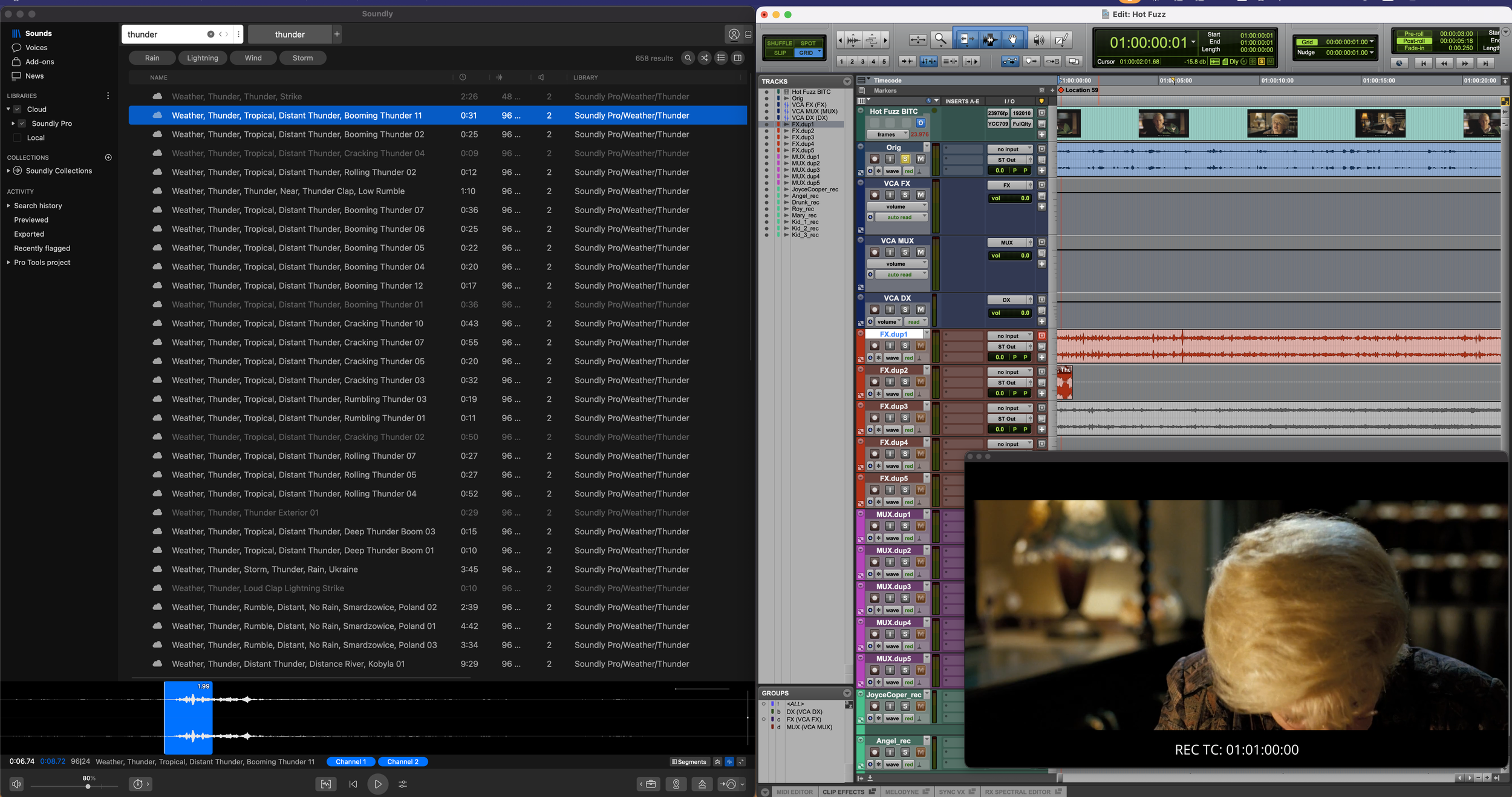Click the Soundly shuffle results icon
This screenshot has width=1512, height=797.
[x=705, y=58]
